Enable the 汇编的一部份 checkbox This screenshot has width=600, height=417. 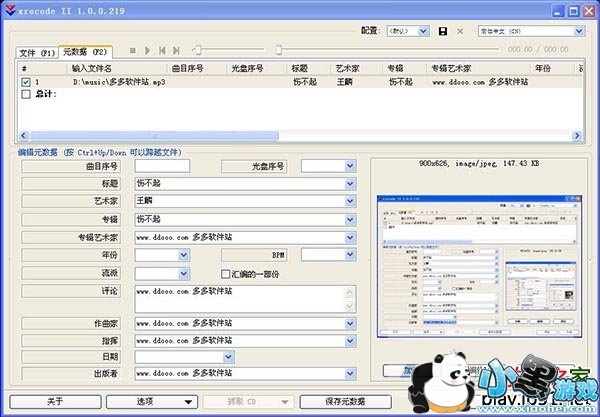[225, 273]
